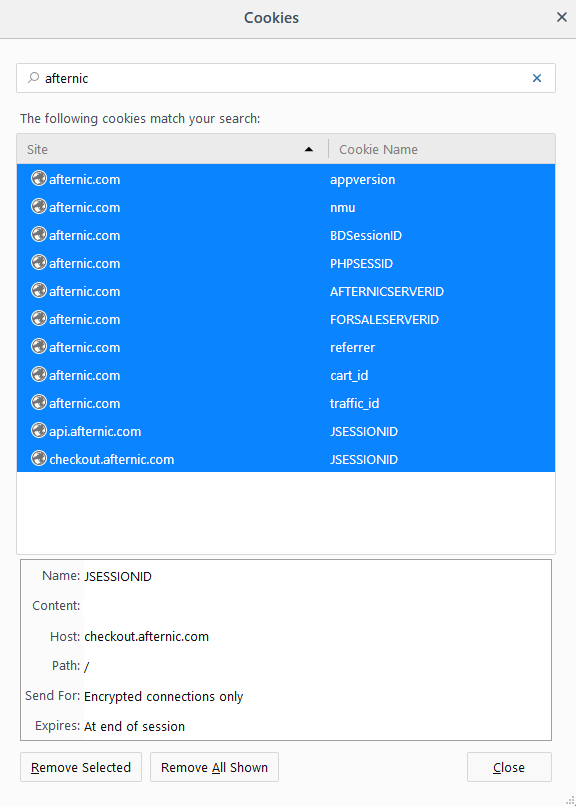Select the AFTERNICSERVERID cookie entry
576x806 pixels.
click(286, 291)
